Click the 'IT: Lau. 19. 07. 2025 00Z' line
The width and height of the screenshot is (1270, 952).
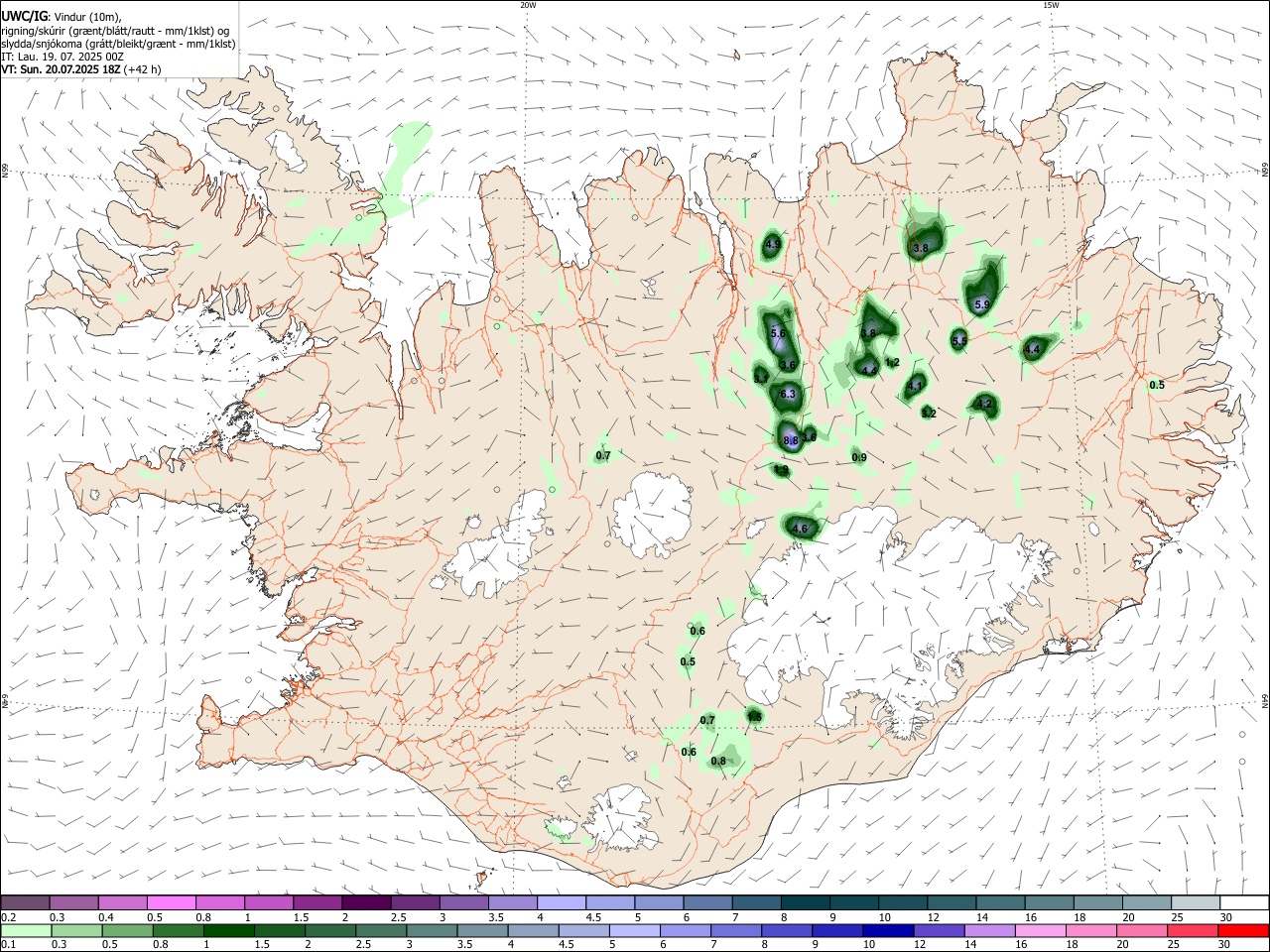pos(62,57)
